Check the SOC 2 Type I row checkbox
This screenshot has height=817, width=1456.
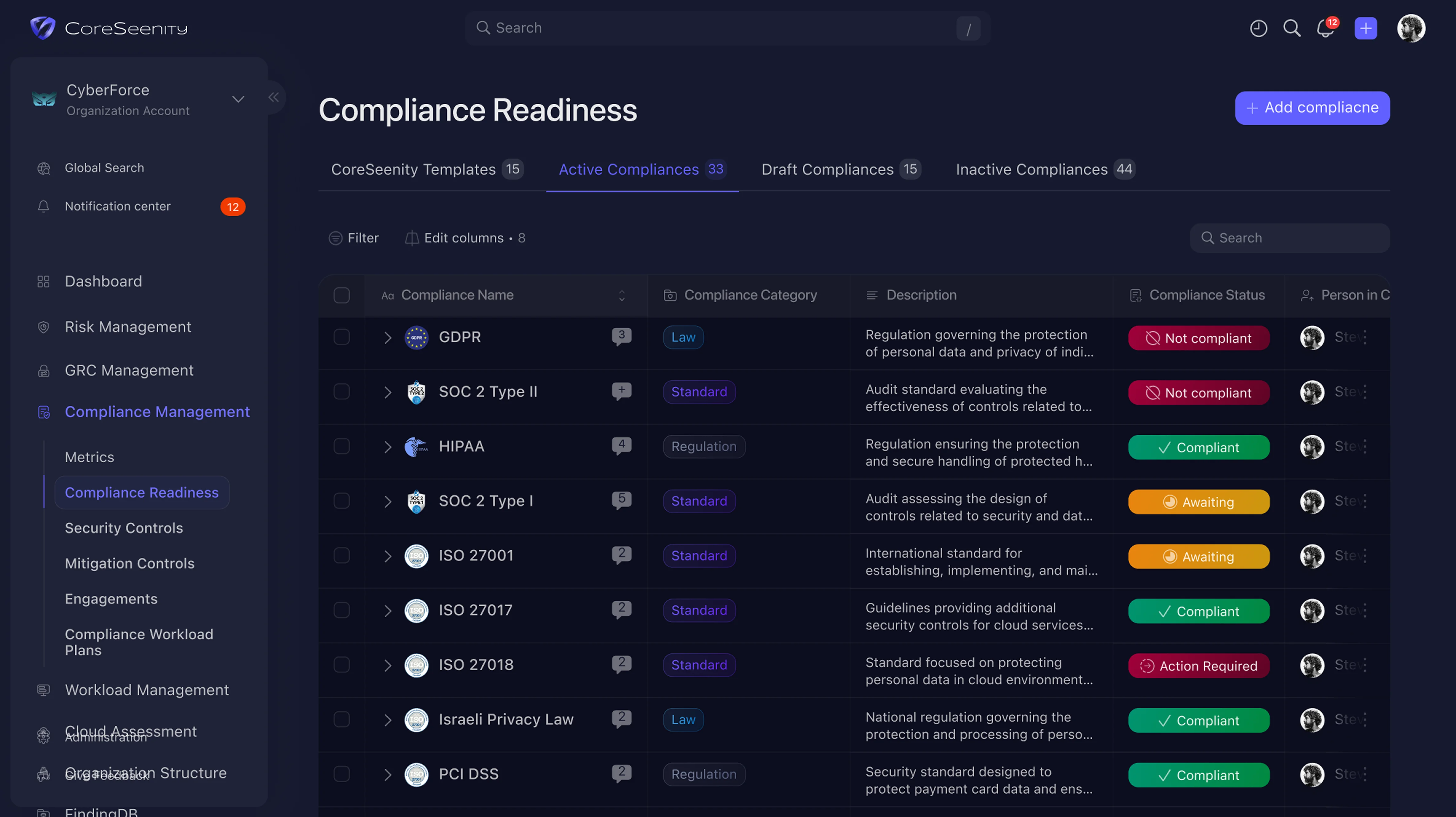coord(341,501)
